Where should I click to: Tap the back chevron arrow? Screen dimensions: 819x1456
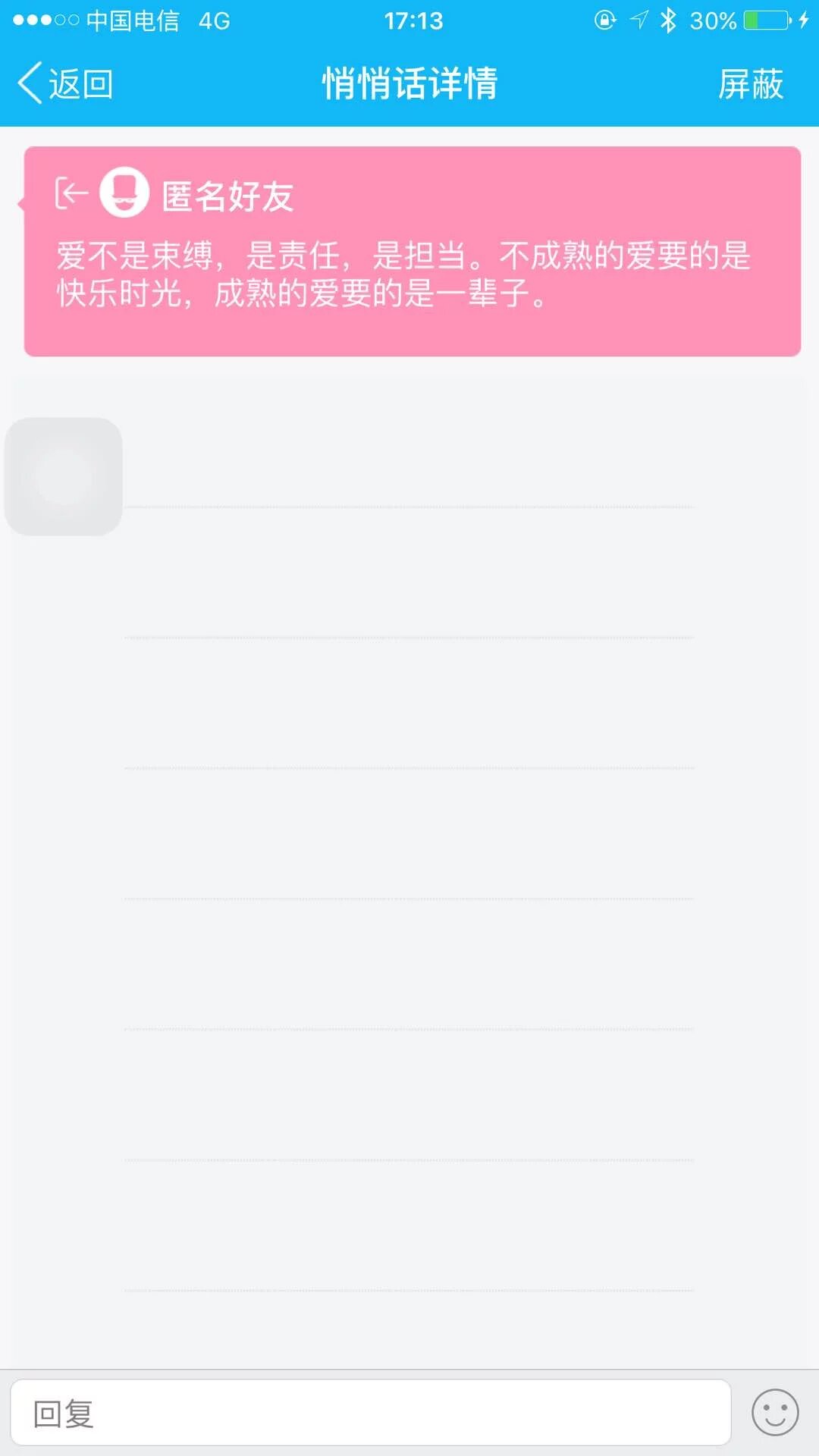tap(30, 83)
